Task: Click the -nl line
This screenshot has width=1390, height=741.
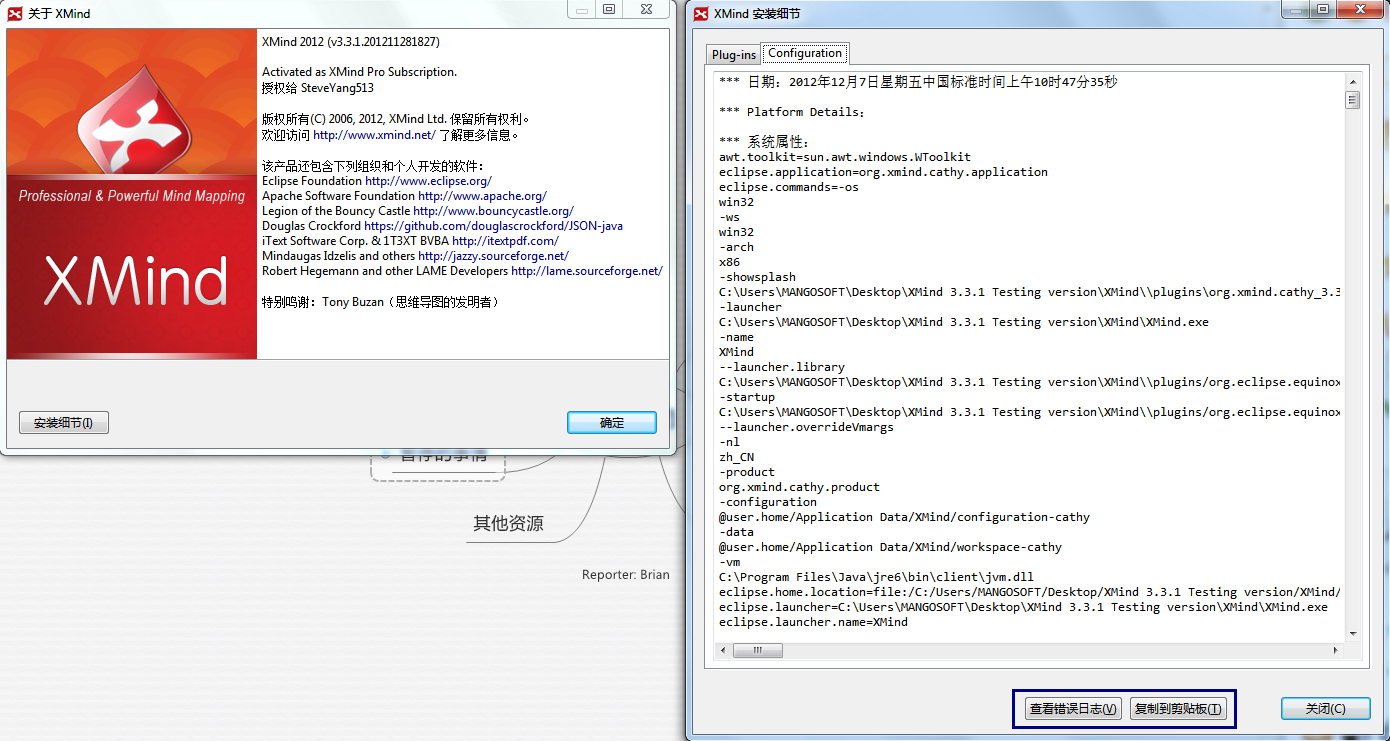Action: tap(729, 442)
